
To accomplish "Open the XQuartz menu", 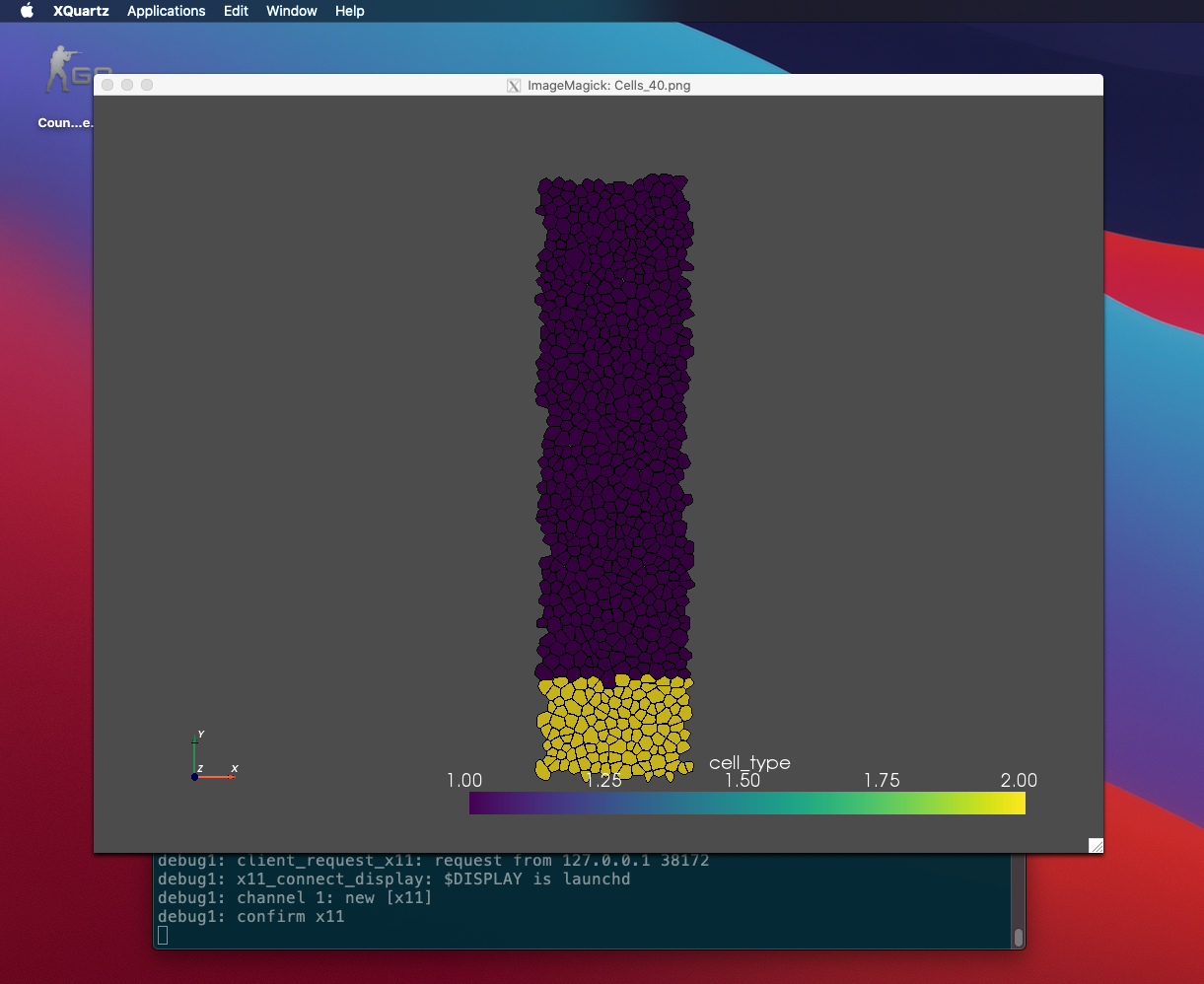I will coord(81,11).
